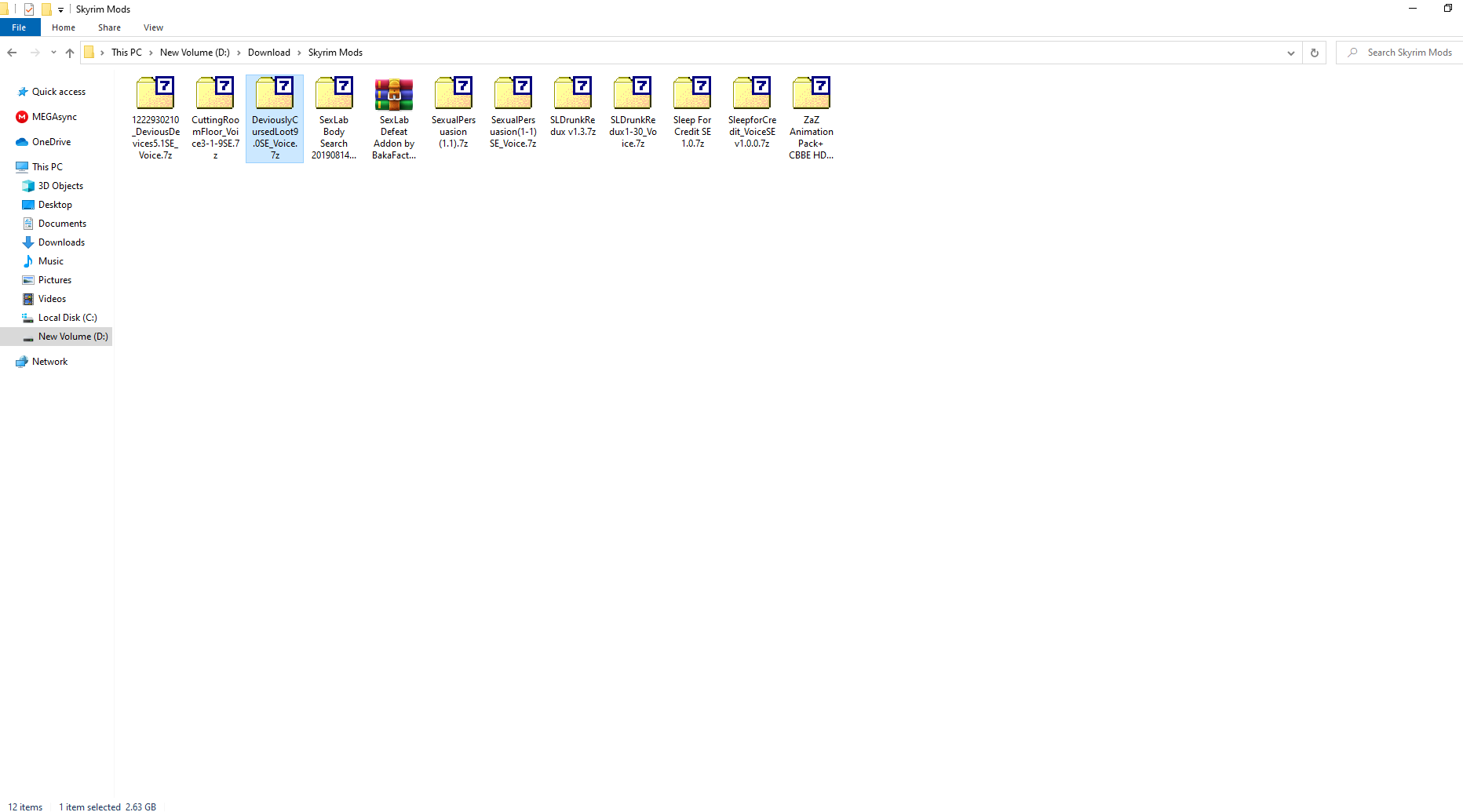This screenshot has width=1463, height=812.
Task: Select Sleep For Credit SE 1.0.7z icon
Action: [x=692, y=93]
